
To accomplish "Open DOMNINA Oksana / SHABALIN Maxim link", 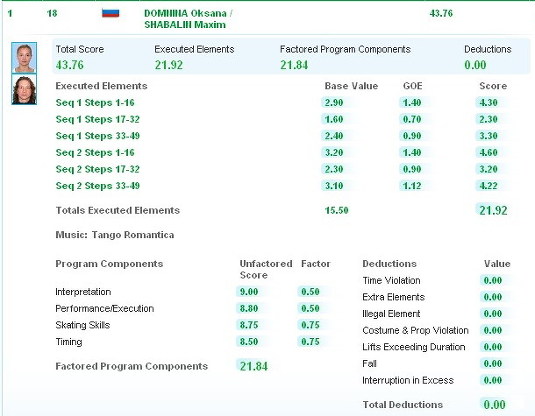I will [188, 19].
